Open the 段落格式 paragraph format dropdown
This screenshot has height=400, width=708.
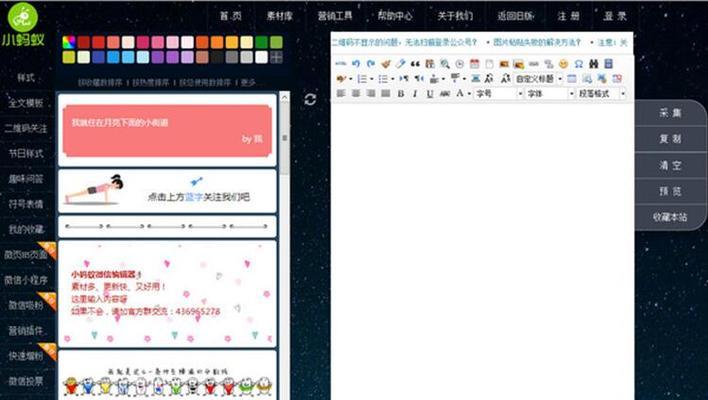pos(602,93)
